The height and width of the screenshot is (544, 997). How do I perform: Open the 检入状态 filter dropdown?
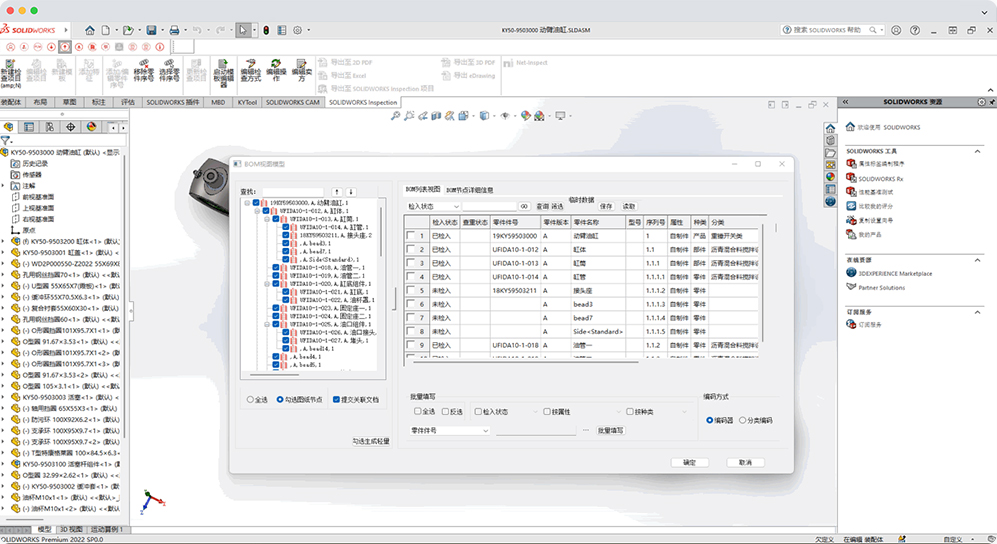pyautogui.click(x=455, y=207)
